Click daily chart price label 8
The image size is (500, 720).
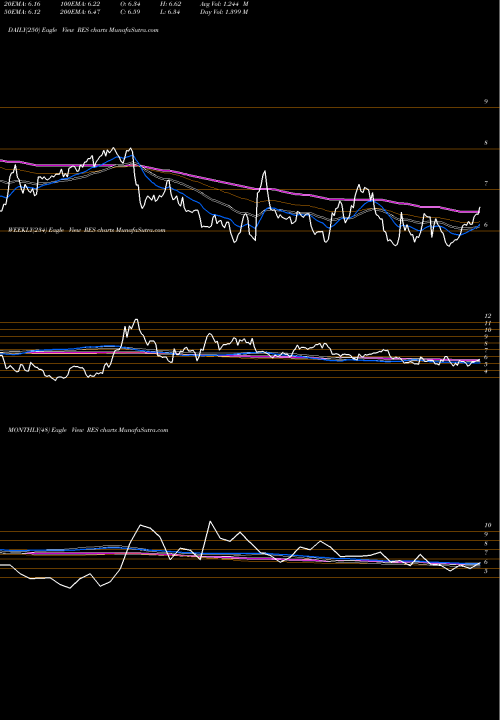pos(486,143)
